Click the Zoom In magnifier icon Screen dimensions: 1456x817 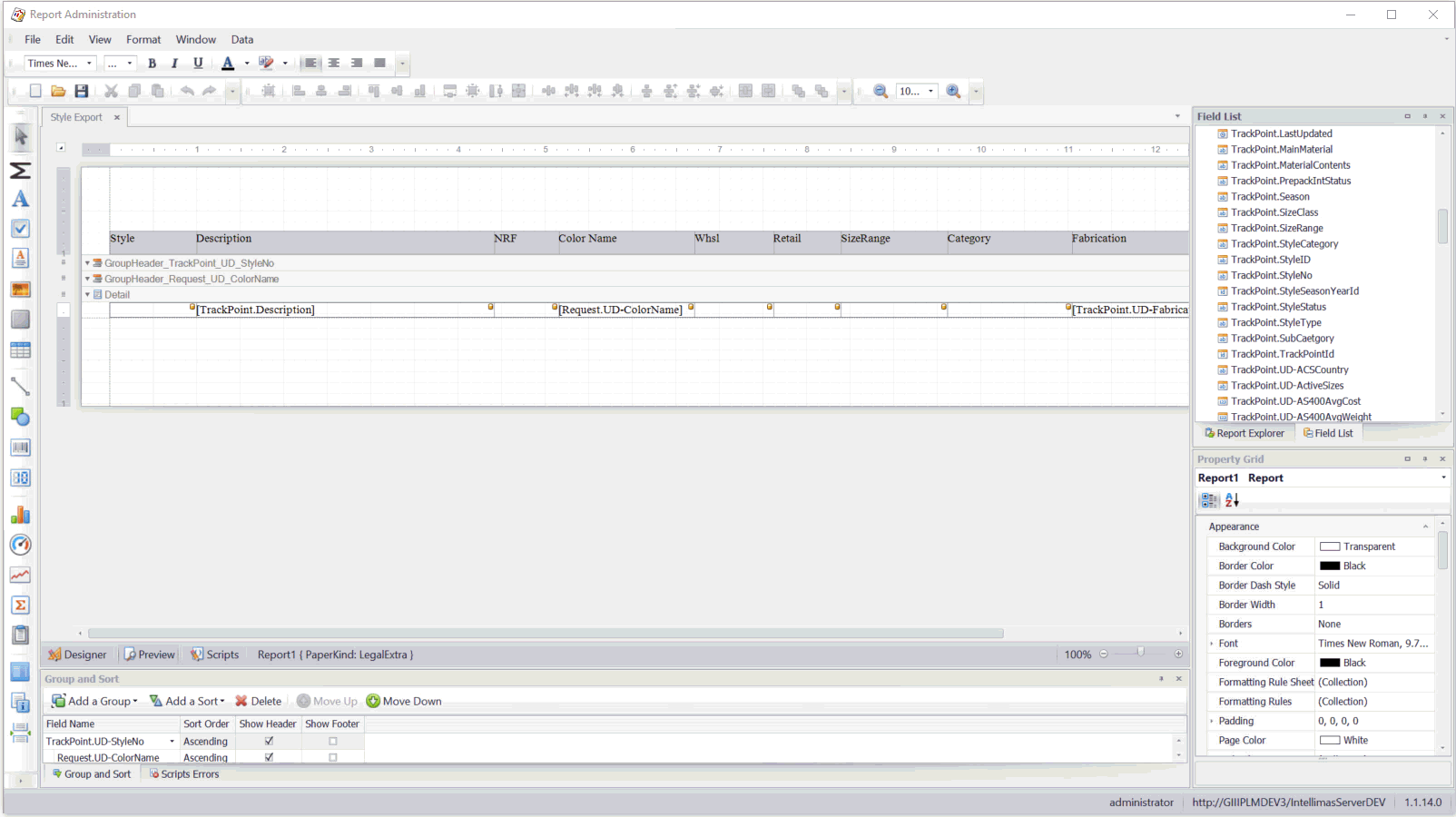(x=953, y=91)
